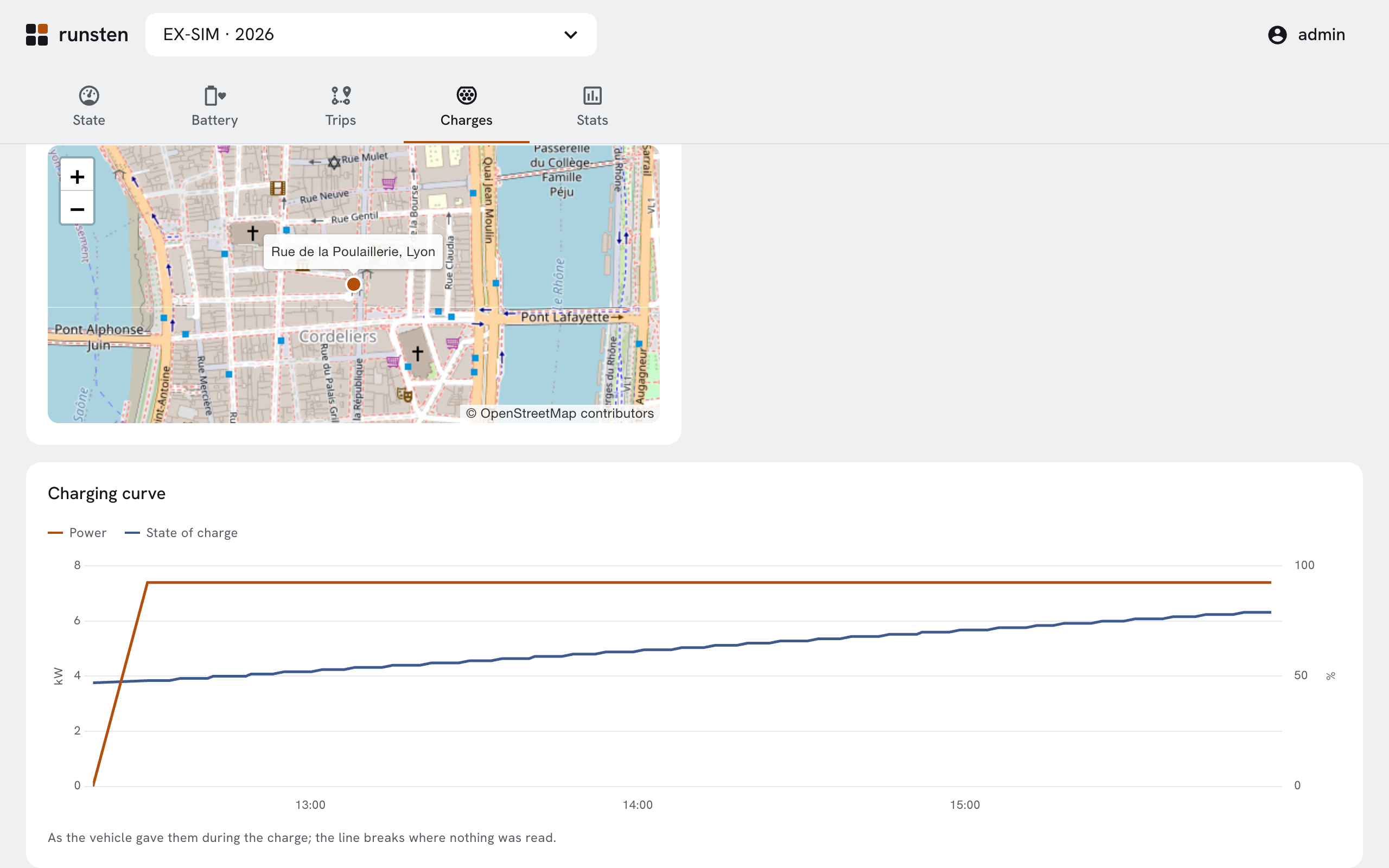Click the Charges plug icon
The height and width of the screenshot is (868, 1389).
467,95
